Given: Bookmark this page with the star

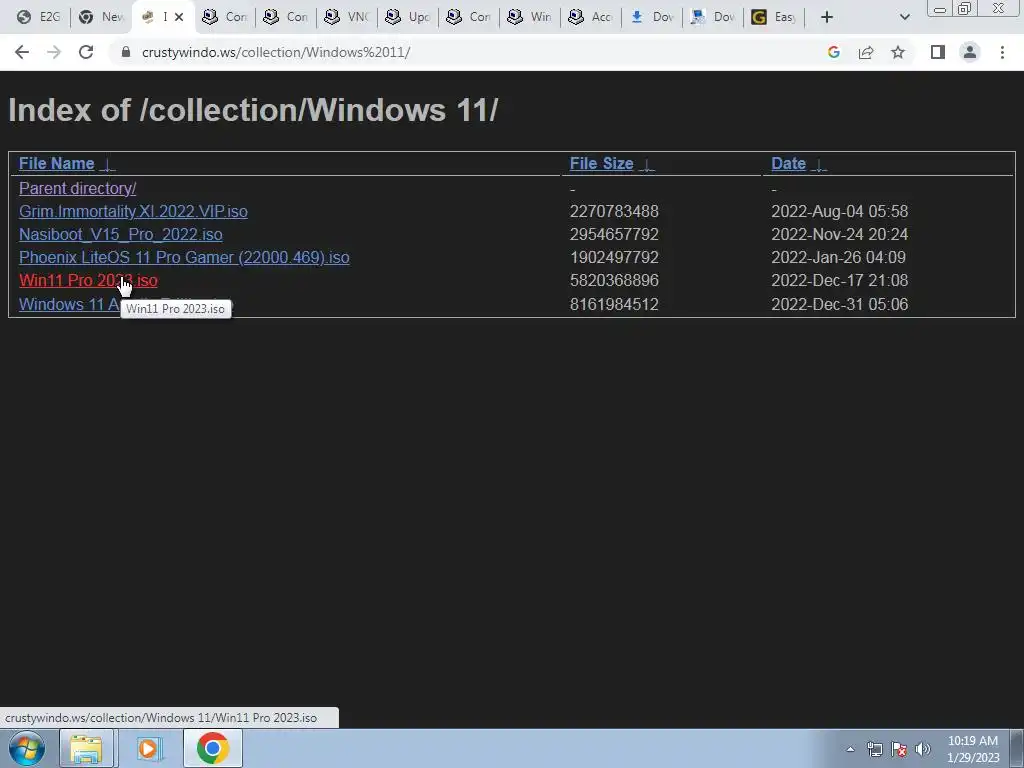Looking at the screenshot, I should 898,52.
